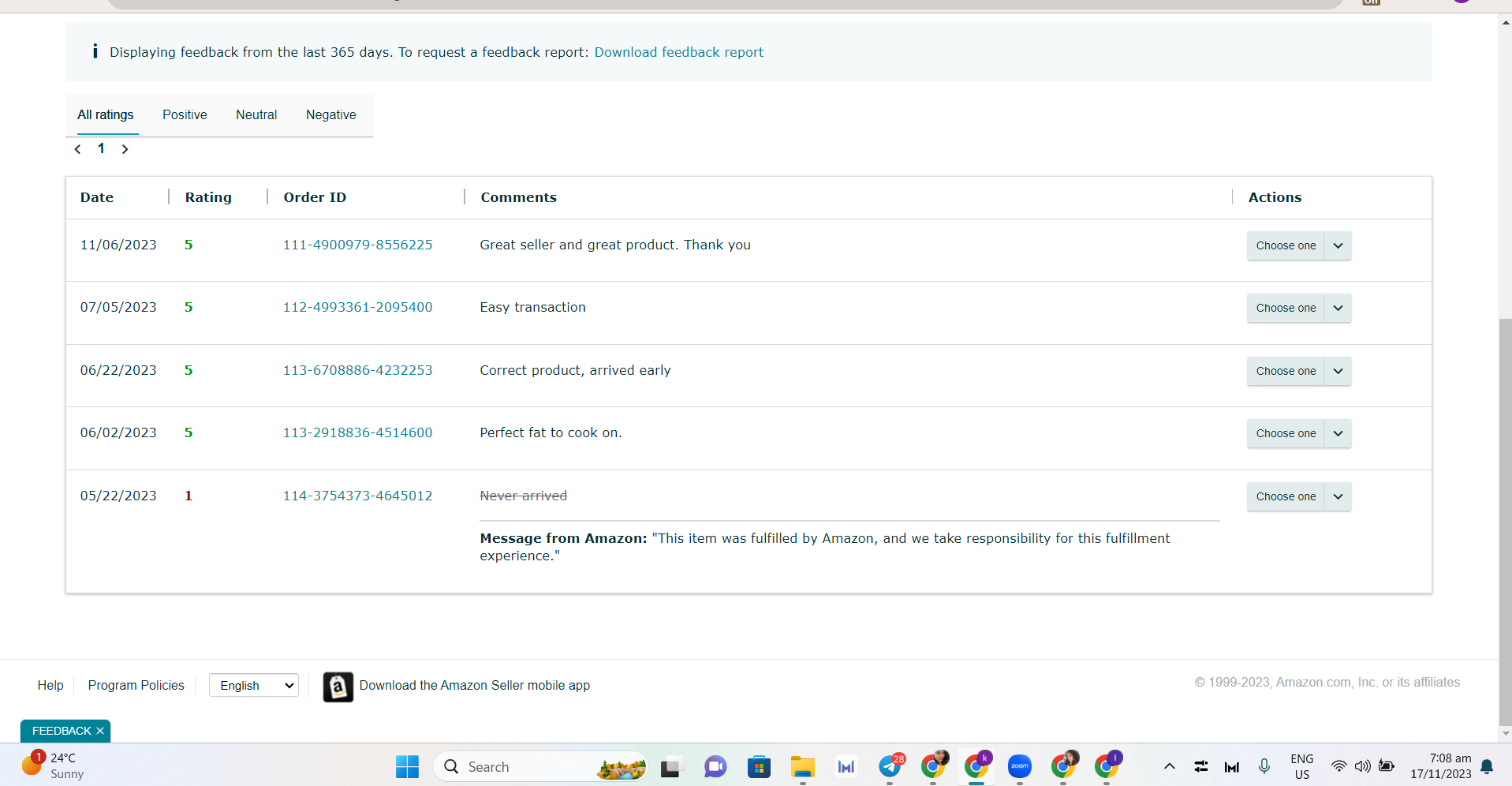This screenshot has width=1512, height=786.
Task: Go to next page arrow
Action: [125, 149]
